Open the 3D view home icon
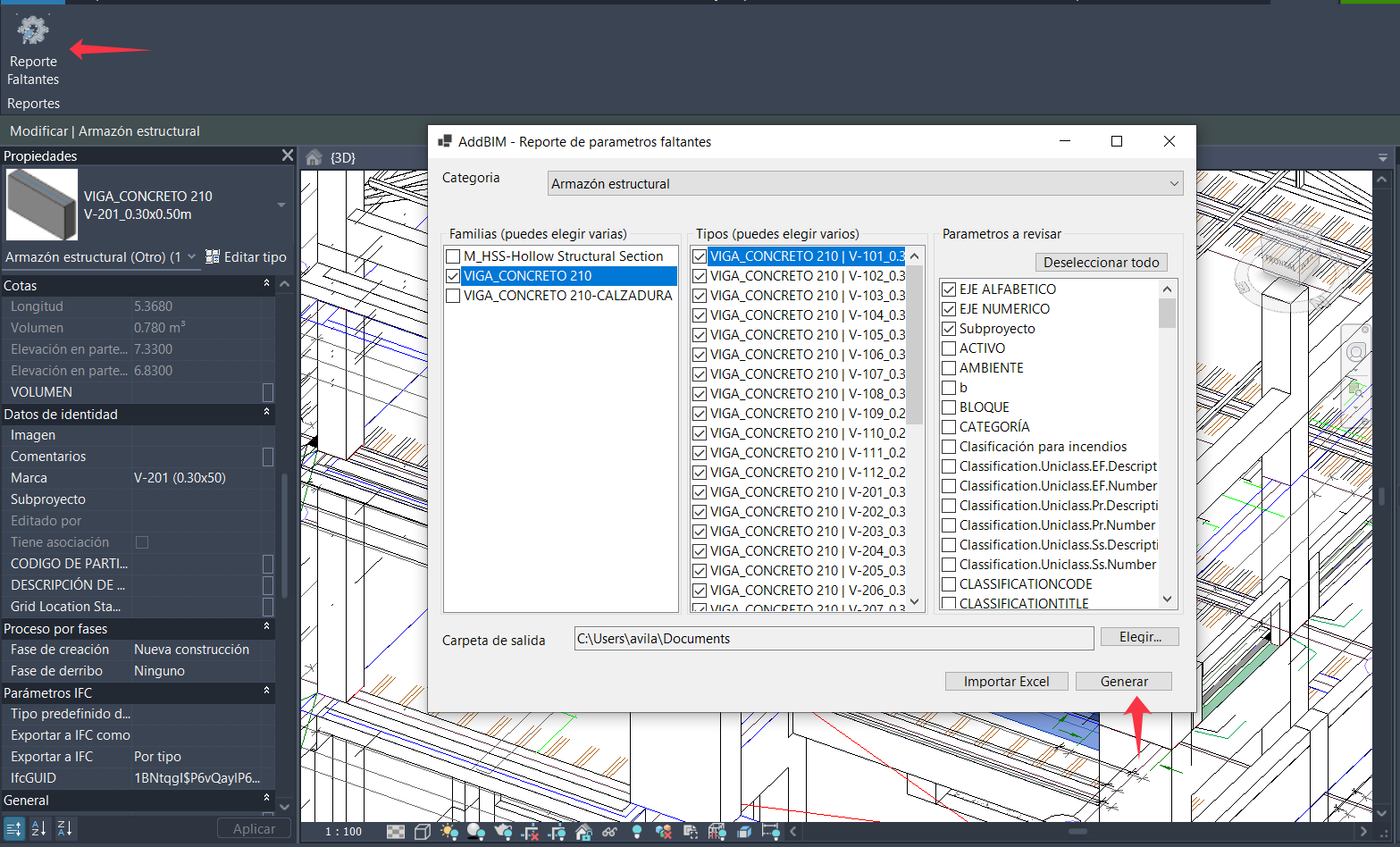Screen dimensions: 1400x847 314,158
